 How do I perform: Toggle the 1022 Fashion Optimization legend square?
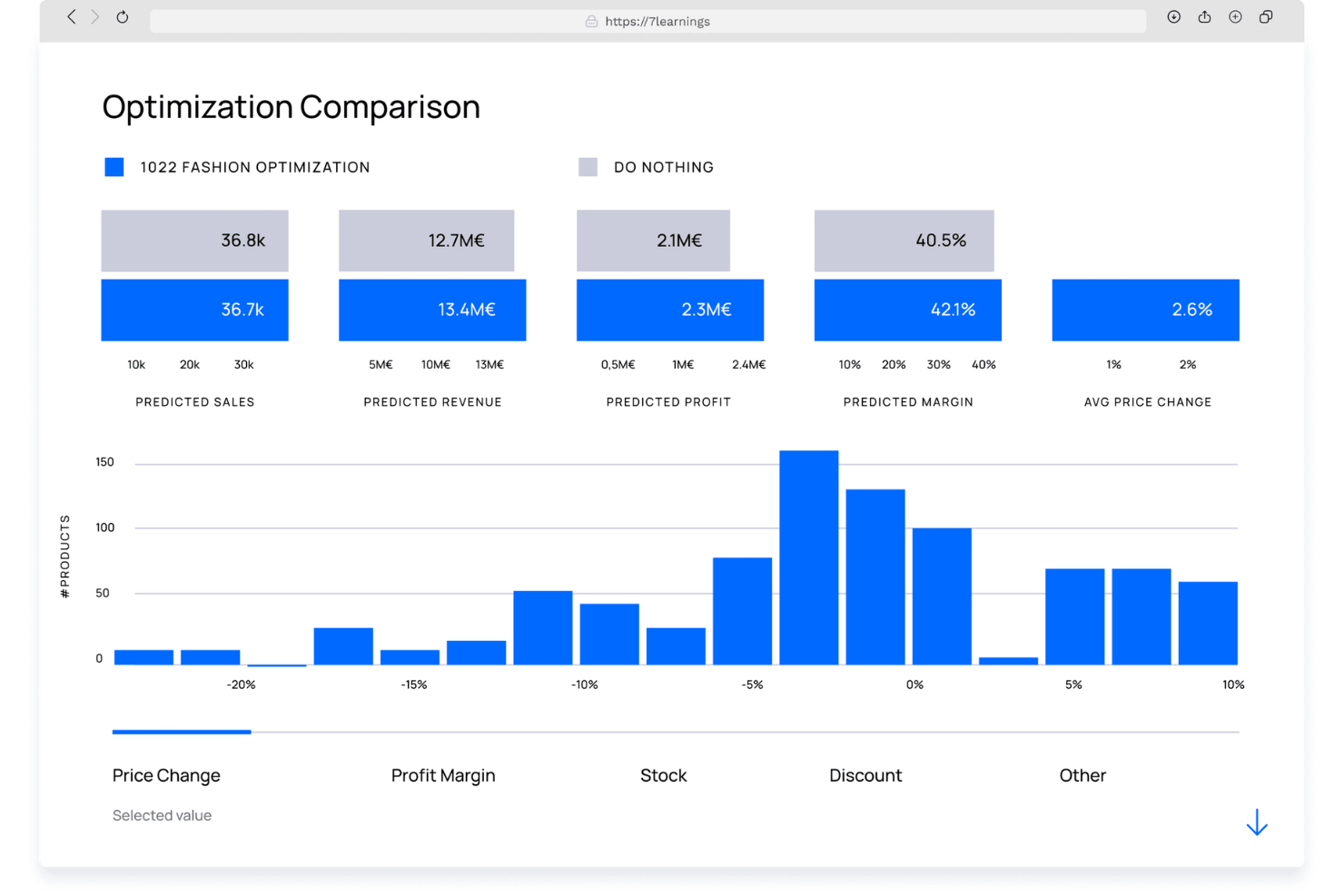tap(114, 166)
